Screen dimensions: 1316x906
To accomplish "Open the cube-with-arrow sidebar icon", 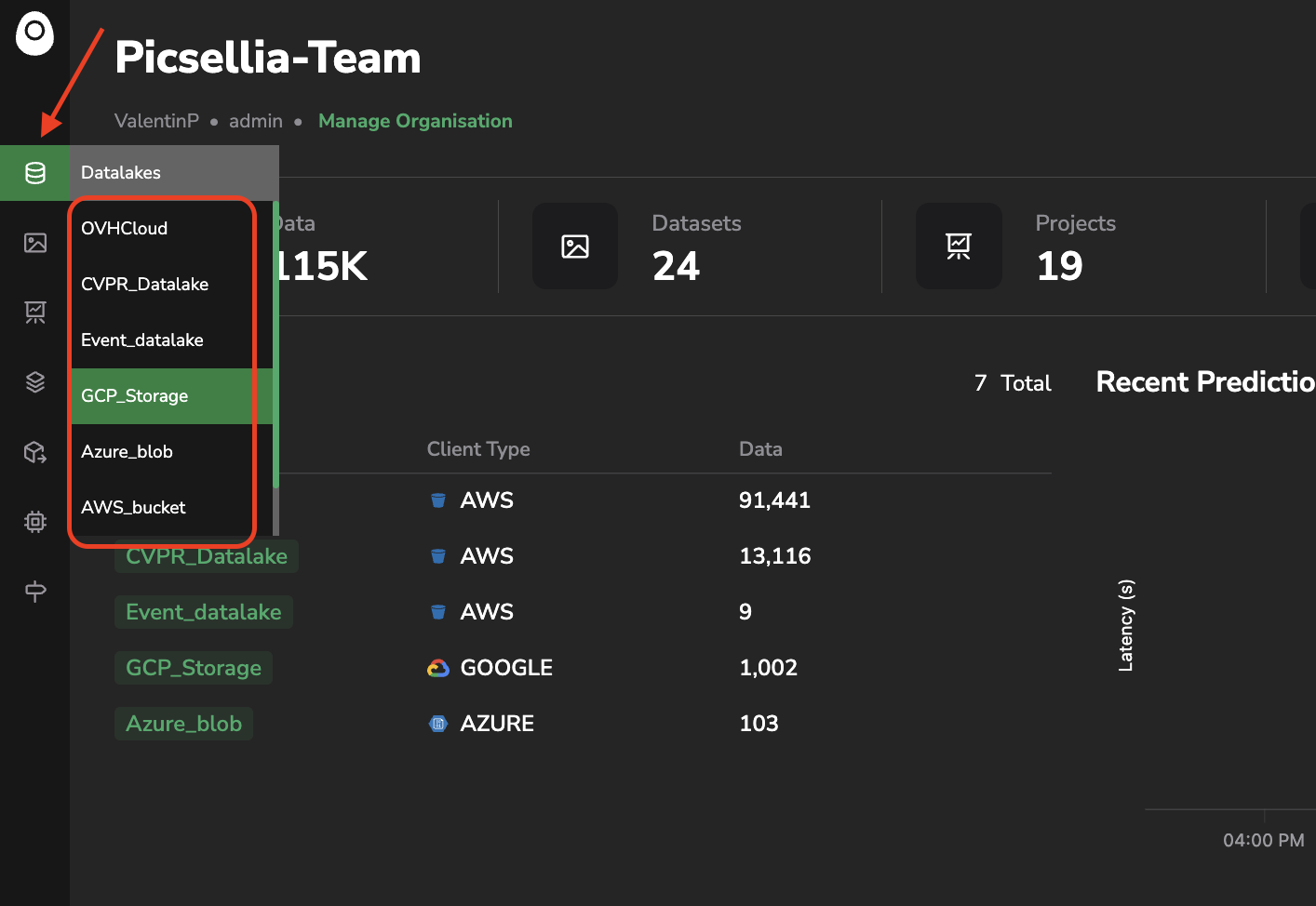I will (35, 452).
